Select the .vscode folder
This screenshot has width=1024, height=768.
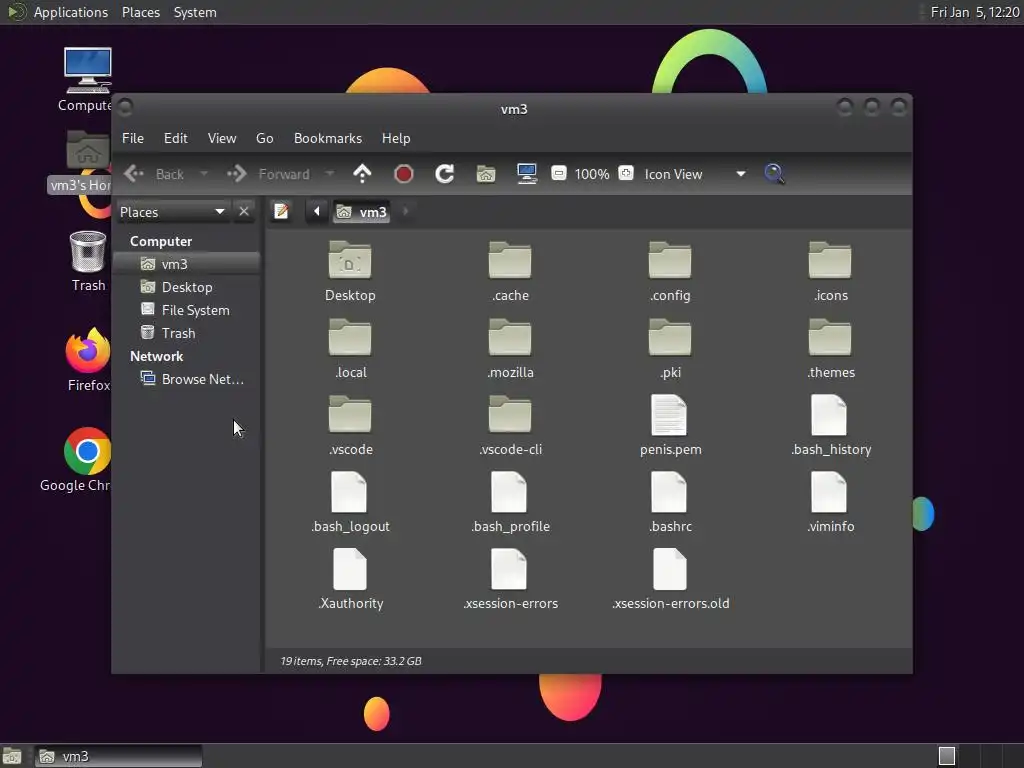[x=351, y=426]
